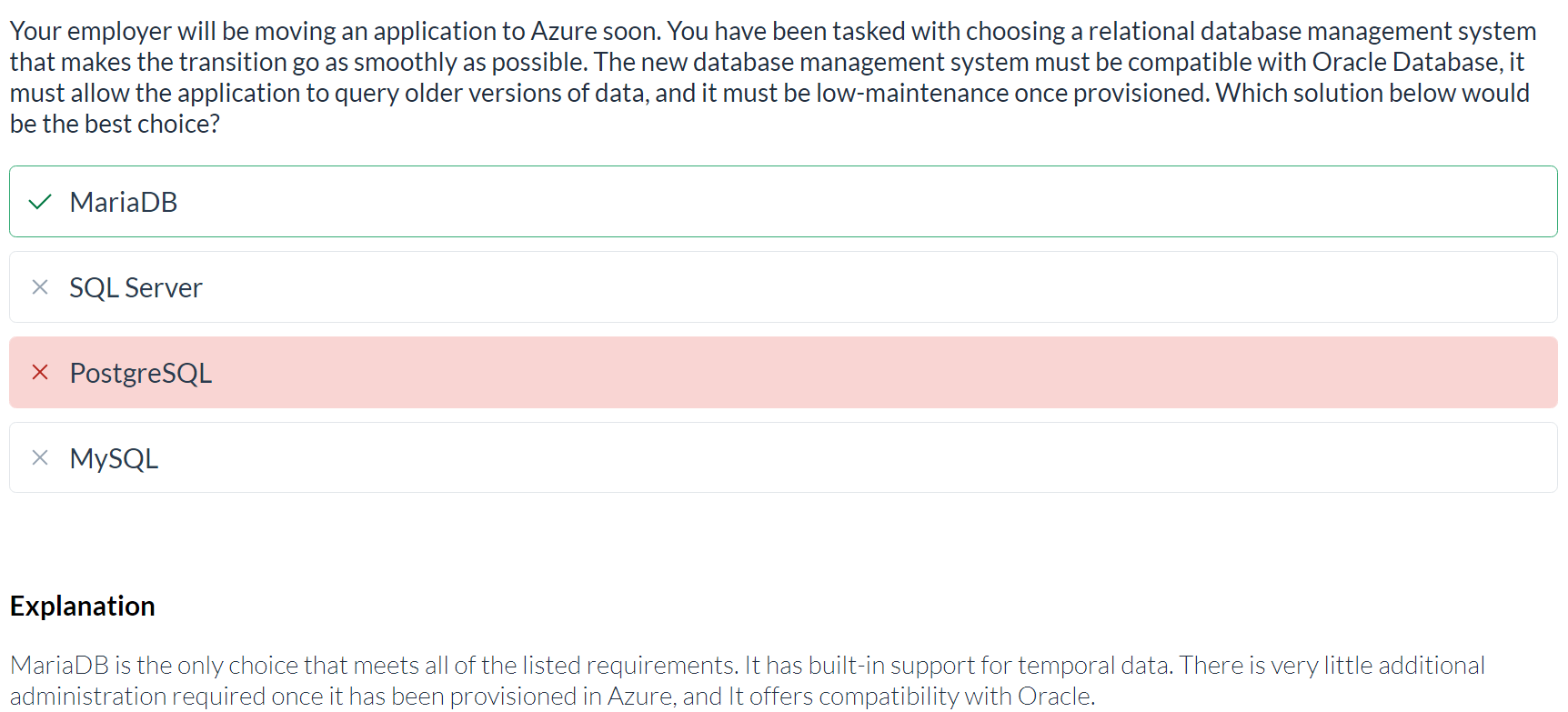Select the MariaDB answer option
Image resolution: width=1568 pixels, height=712 pixels.
coord(783,202)
